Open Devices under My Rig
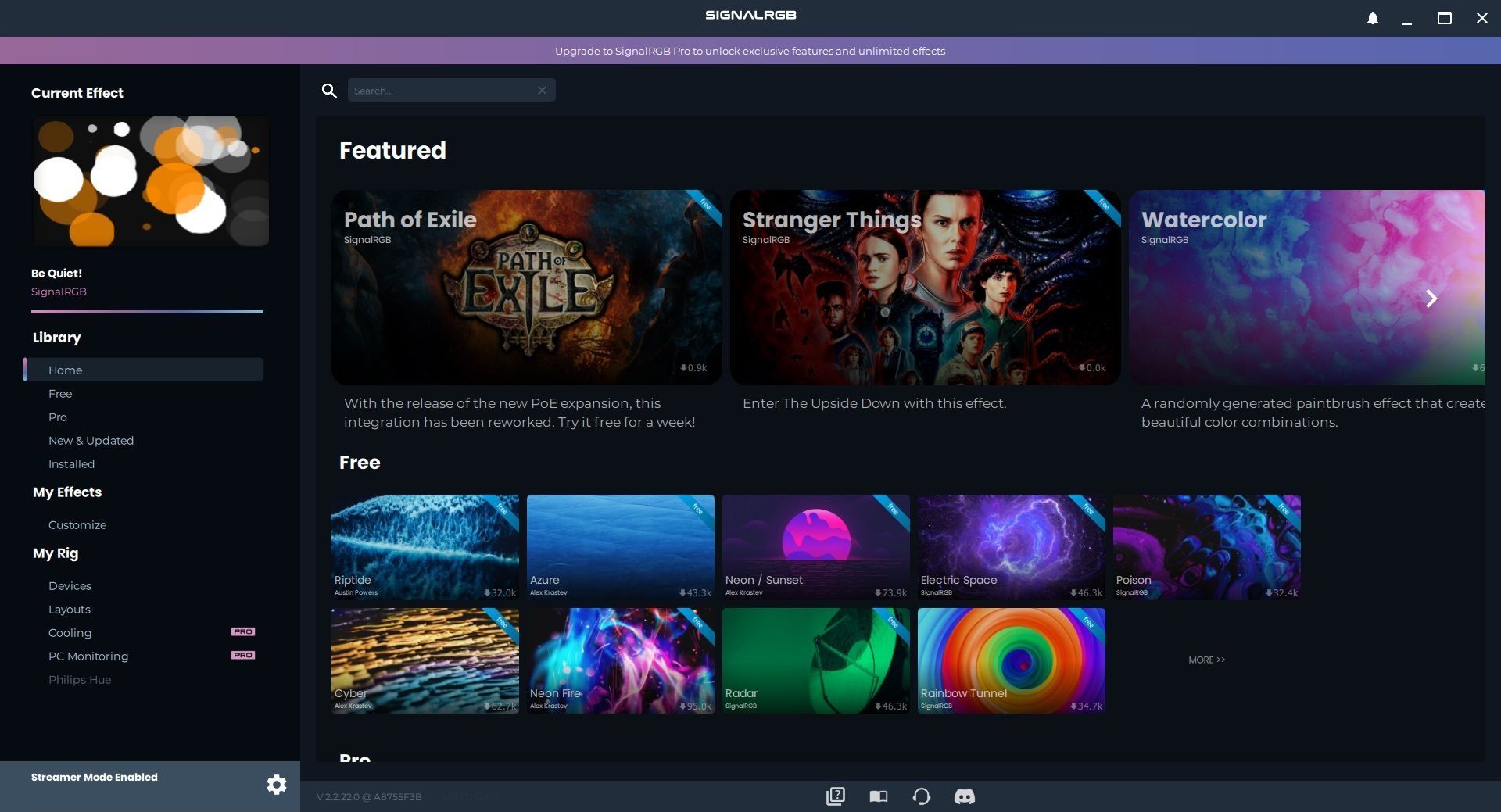This screenshot has width=1501, height=812. click(x=70, y=586)
